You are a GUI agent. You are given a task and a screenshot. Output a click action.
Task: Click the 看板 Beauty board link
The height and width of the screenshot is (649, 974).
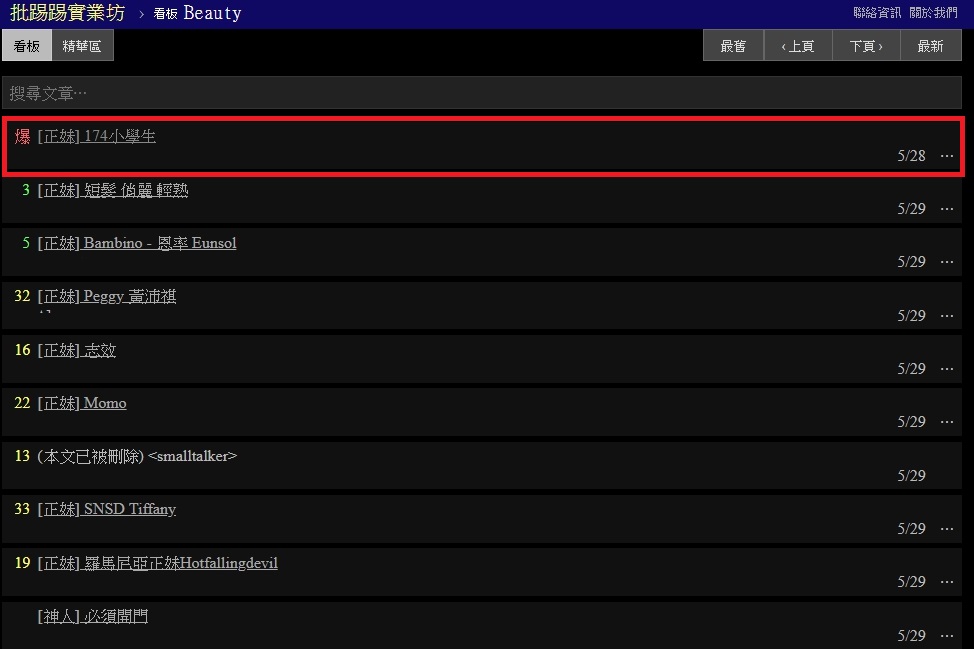click(197, 14)
